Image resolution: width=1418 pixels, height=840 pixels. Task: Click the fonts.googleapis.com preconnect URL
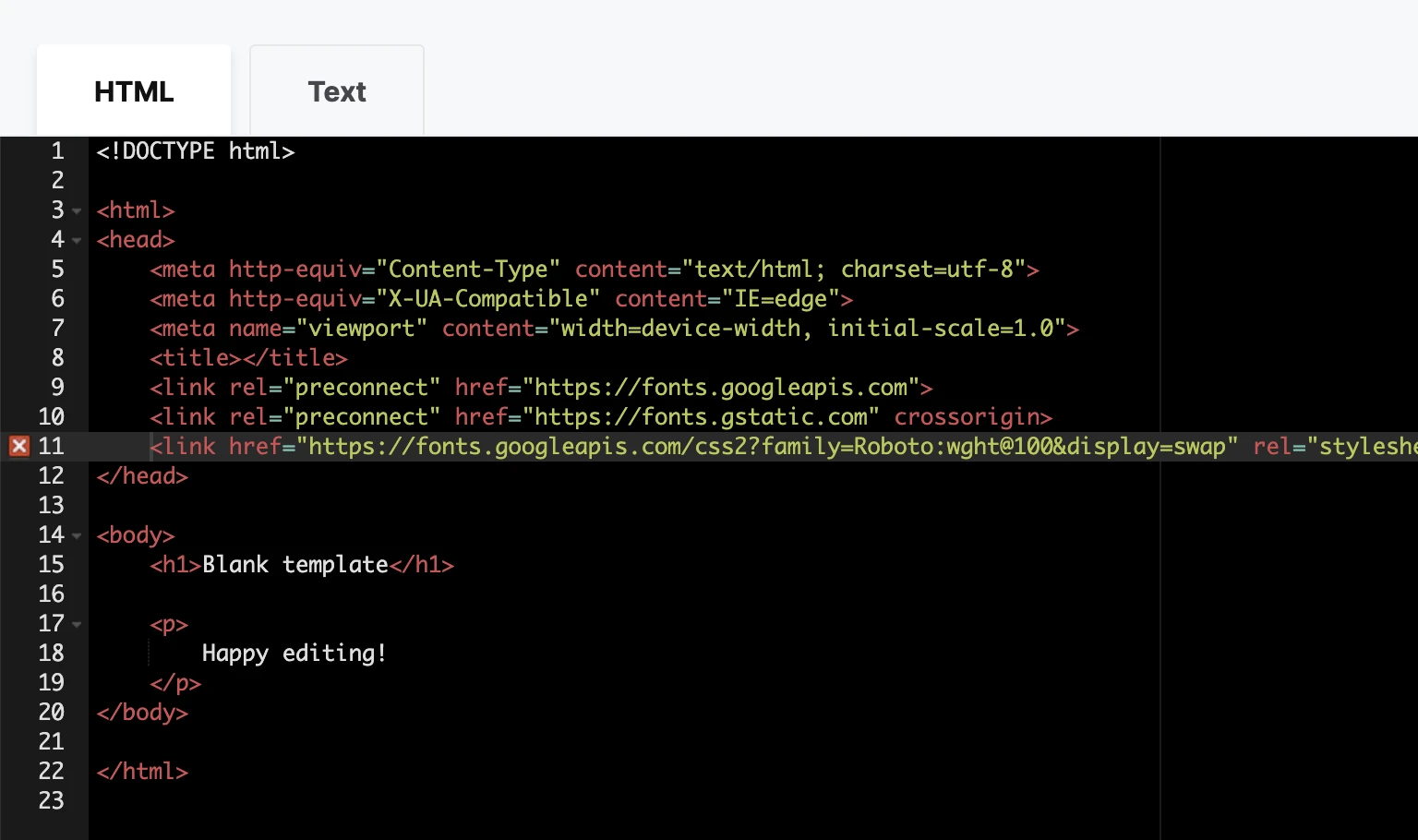720,388
